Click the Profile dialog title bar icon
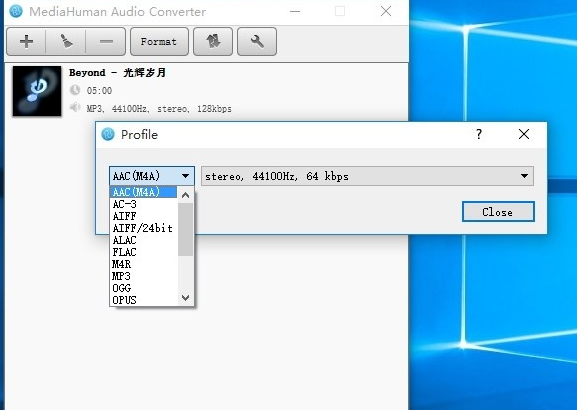This screenshot has height=410, width=577. point(108,134)
